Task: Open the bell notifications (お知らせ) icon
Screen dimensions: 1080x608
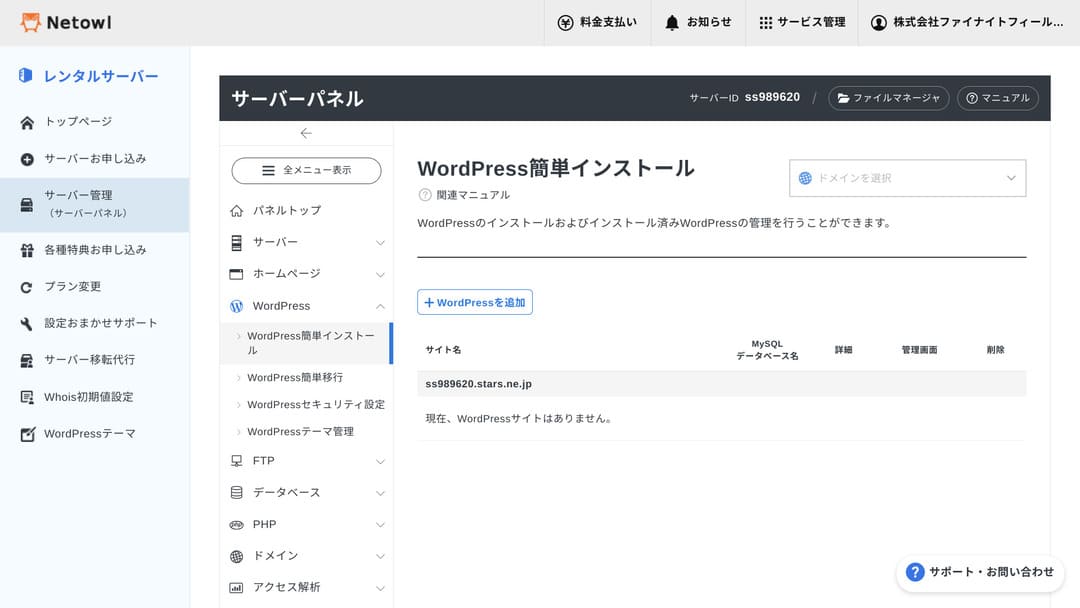Action: point(672,22)
